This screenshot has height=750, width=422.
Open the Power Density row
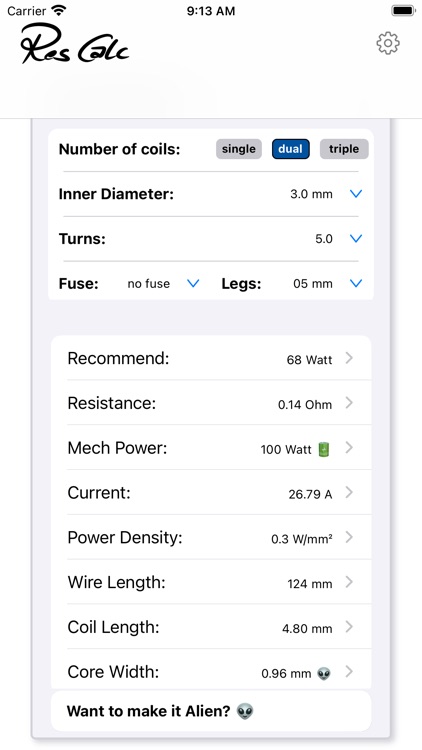[x=211, y=538]
